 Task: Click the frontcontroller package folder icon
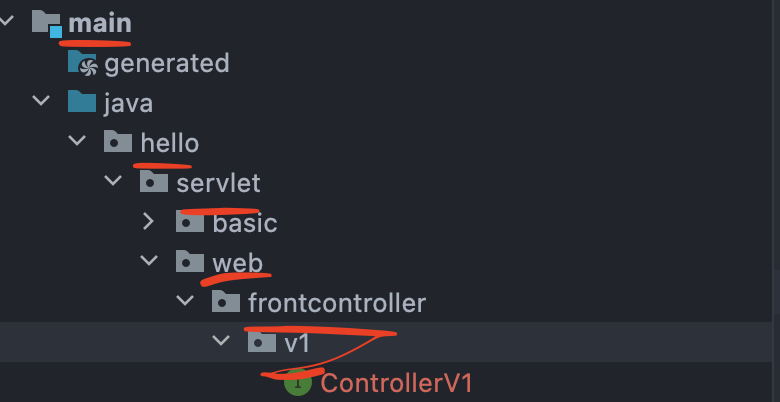(x=226, y=302)
